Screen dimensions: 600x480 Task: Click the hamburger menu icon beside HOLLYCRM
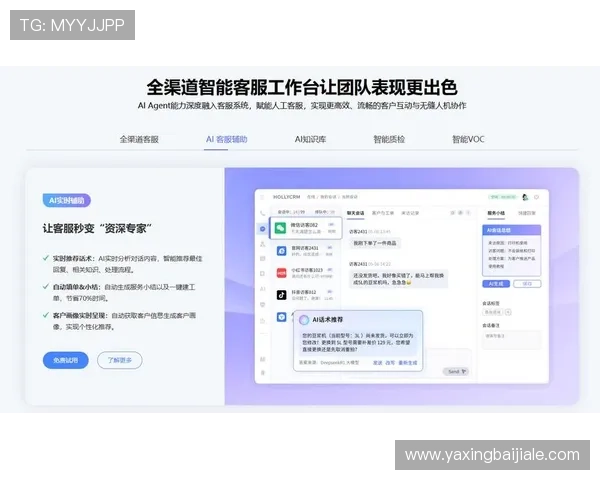[x=262, y=197]
